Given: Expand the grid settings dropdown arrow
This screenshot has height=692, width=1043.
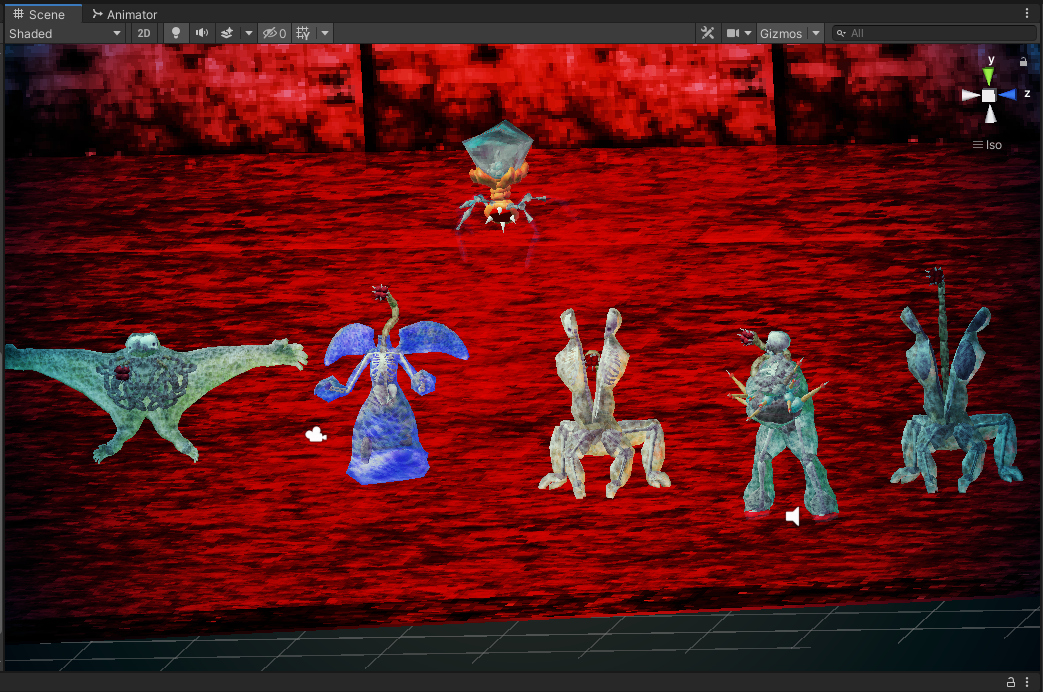Looking at the screenshot, I should (x=325, y=33).
